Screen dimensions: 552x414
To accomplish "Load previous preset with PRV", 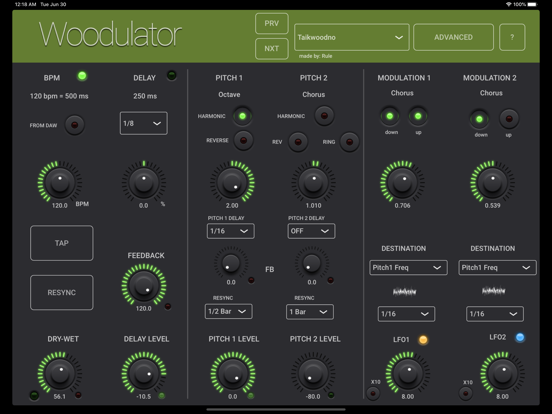I will [x=272, y=24].
